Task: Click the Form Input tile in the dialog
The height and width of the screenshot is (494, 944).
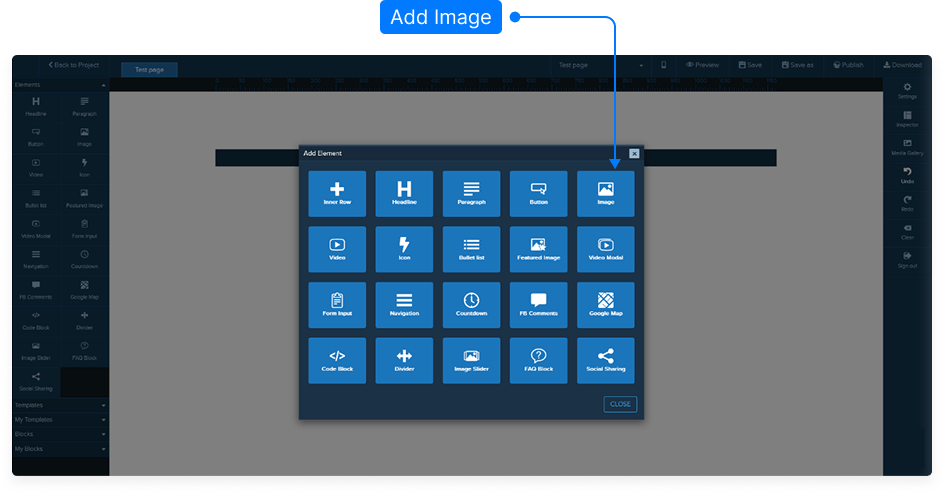Action: [x=337, y=305]
